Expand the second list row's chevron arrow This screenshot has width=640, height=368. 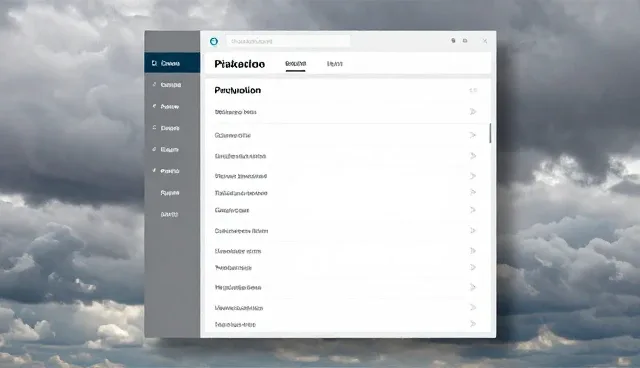pos(473,135)
